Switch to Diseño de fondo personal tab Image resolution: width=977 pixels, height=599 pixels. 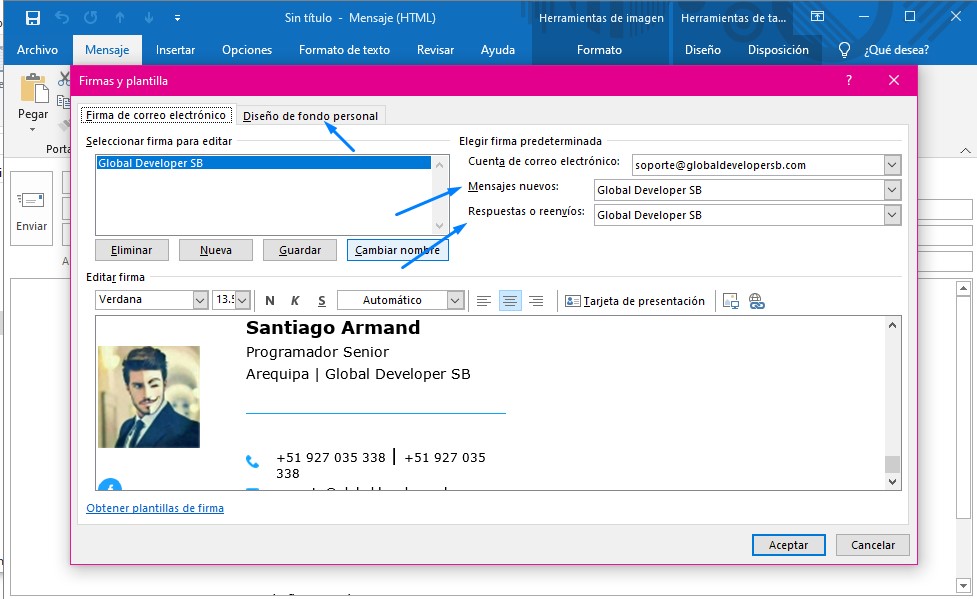click(310, 116)
